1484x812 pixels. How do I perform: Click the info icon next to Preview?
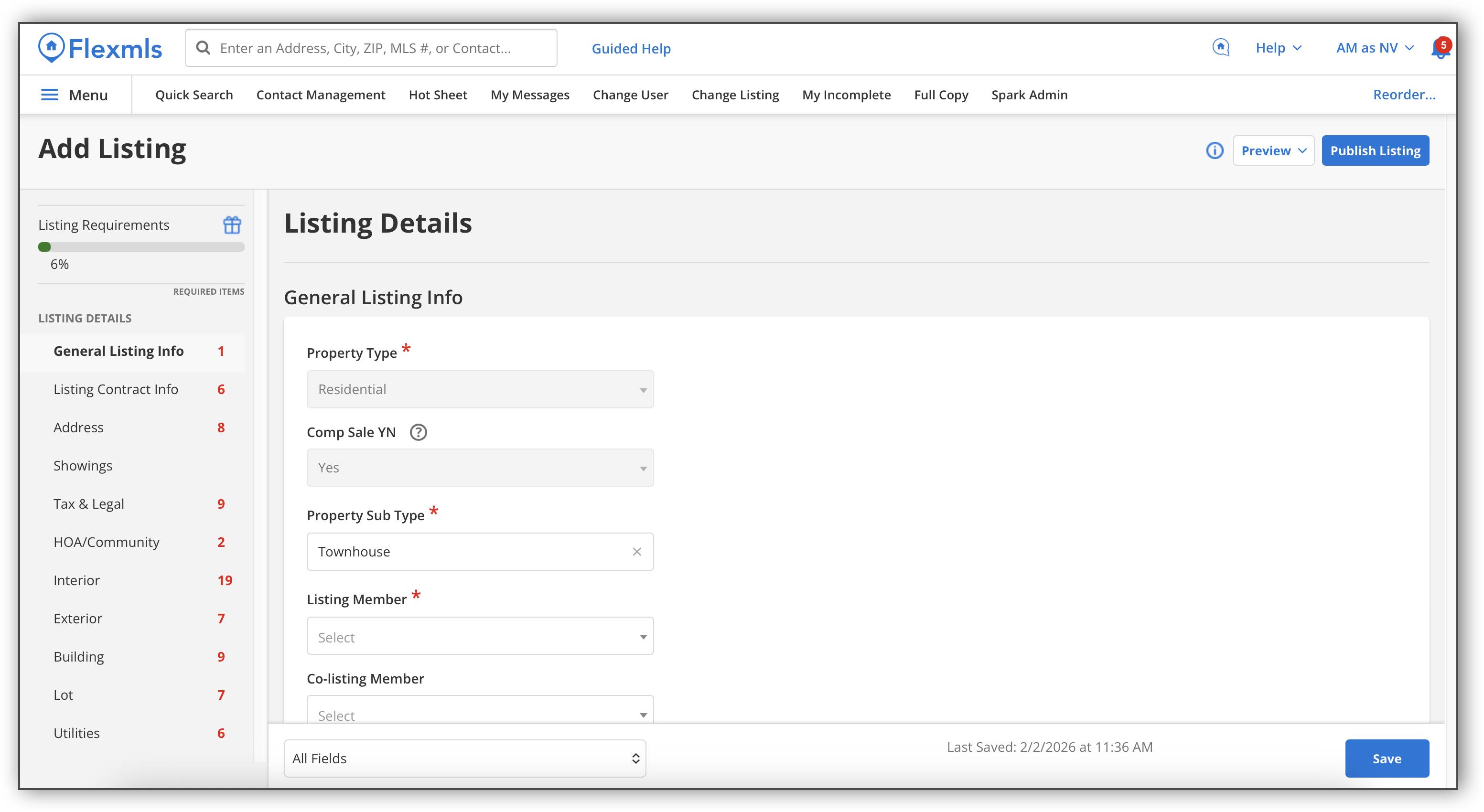[1215, 150]
